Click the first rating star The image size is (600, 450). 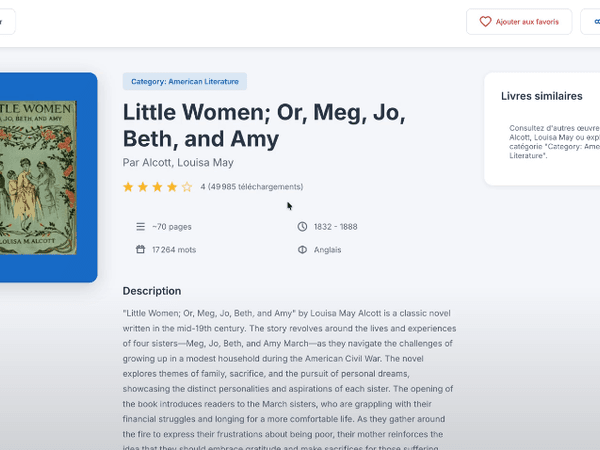128,187
